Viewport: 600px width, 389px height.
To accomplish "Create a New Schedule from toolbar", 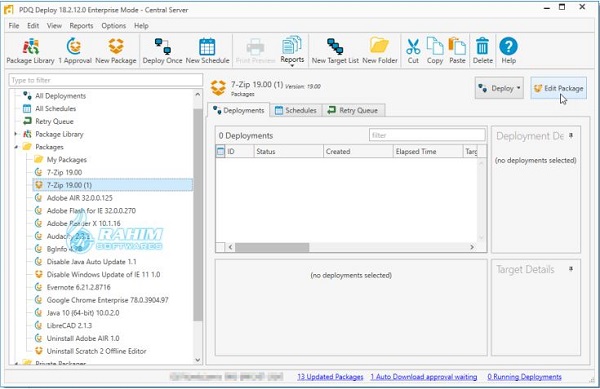I will pyautogui.click(x=207, y=51).
